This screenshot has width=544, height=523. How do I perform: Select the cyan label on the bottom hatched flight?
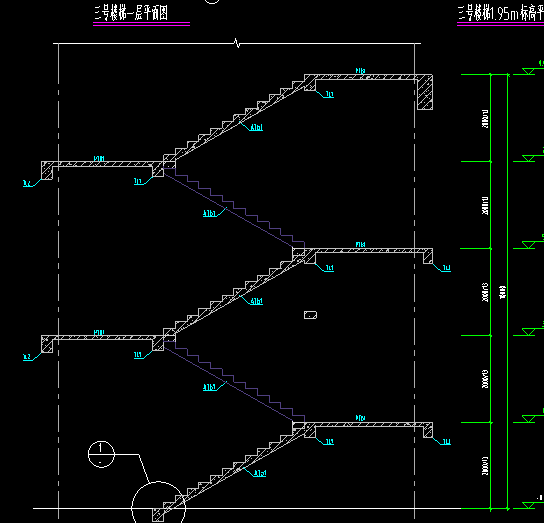coord(260,473)
